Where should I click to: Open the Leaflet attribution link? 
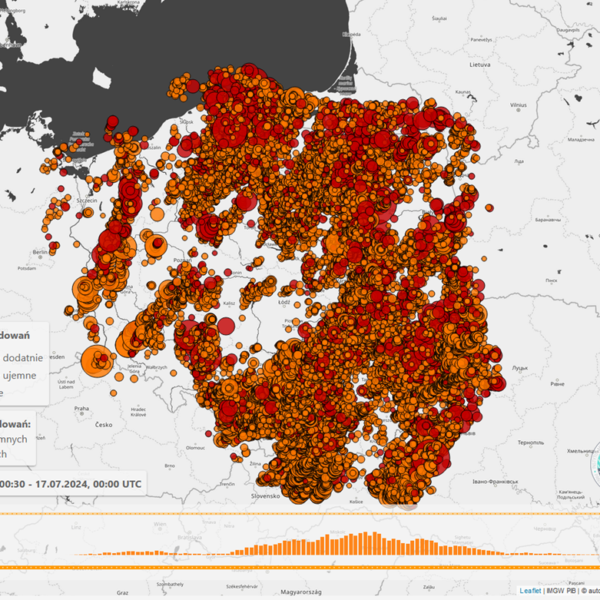[530, 591]
